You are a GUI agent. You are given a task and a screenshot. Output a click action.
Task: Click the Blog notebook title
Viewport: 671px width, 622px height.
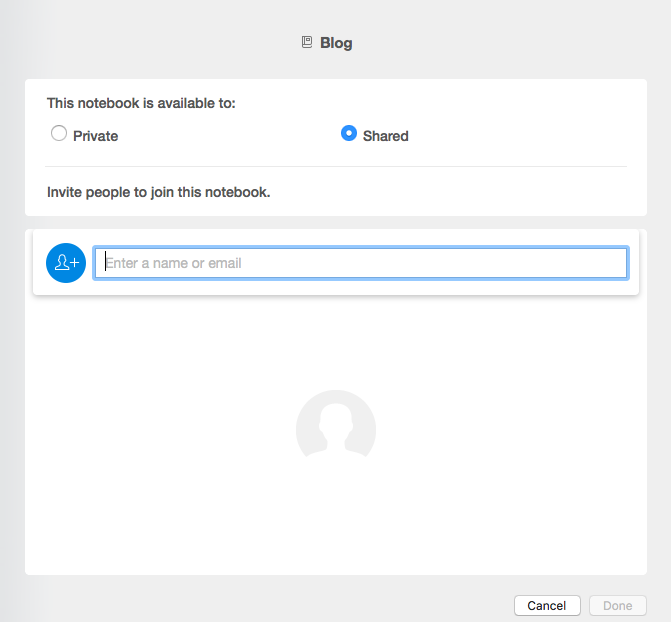tap(336, 43)
